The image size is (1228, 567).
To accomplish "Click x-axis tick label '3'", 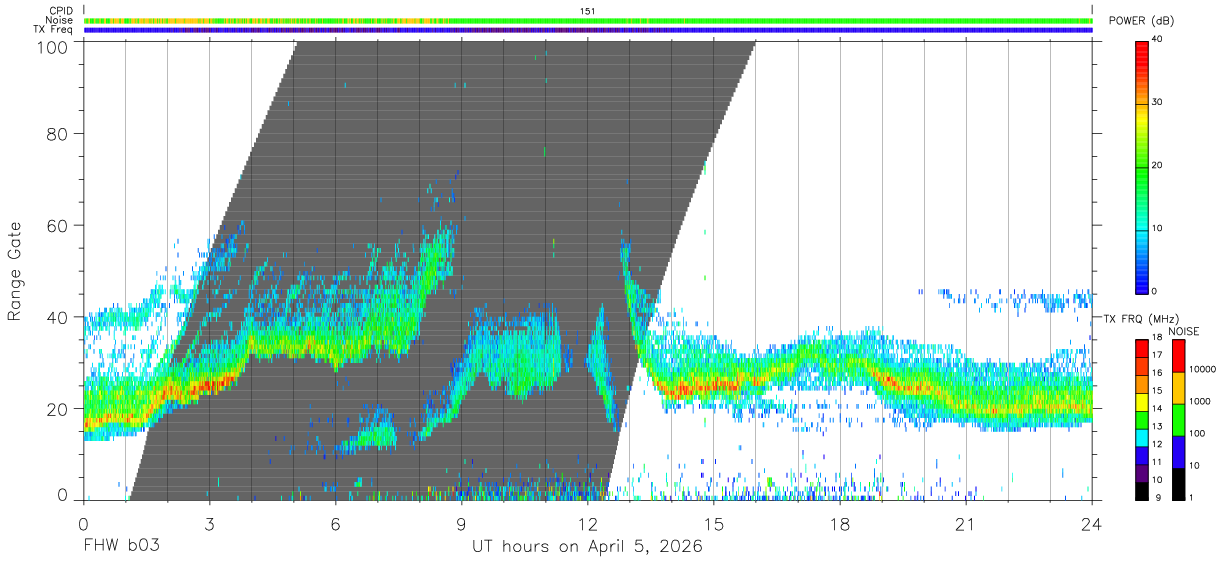I will (x=209, y=524).
